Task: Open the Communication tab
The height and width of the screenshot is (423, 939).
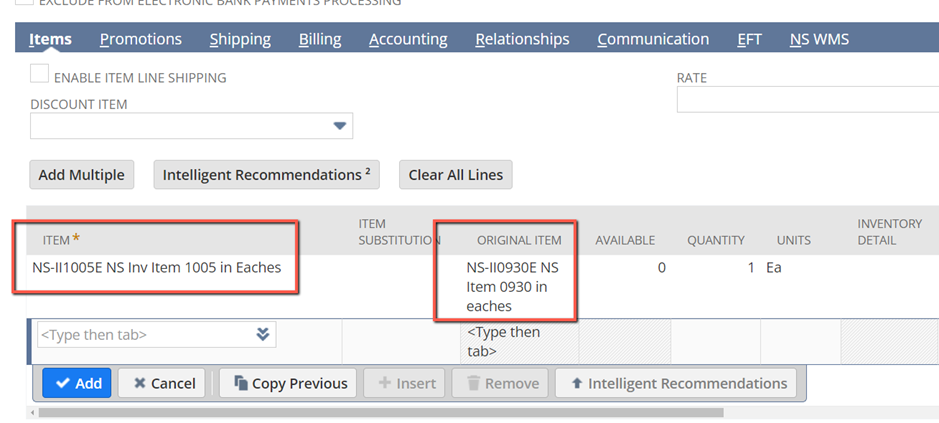Action: point(653,39)
